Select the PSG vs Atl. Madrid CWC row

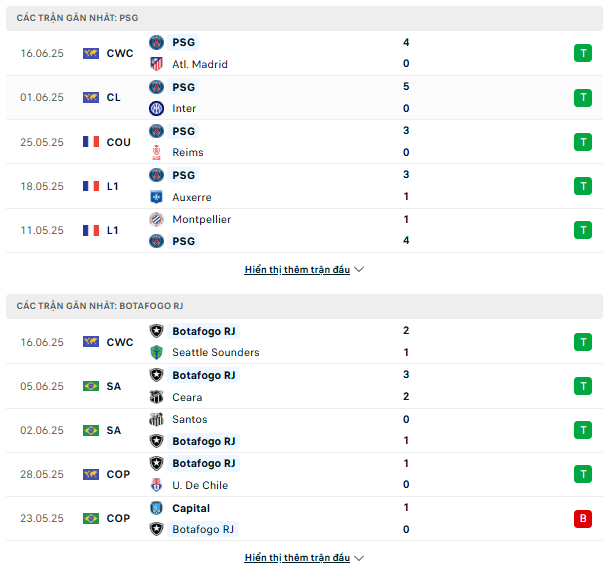(304, 53)
